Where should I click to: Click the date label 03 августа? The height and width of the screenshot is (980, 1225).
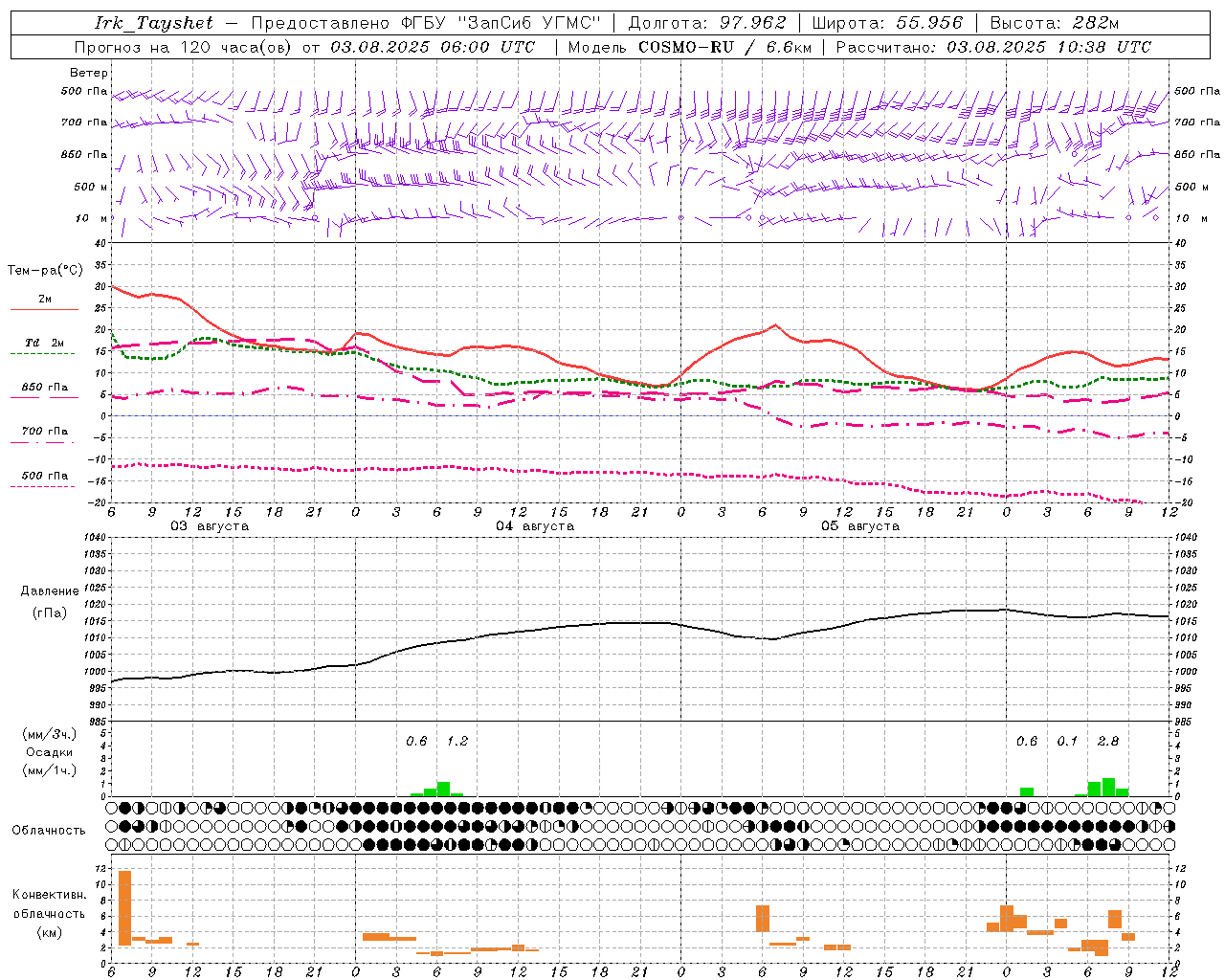tap(210, 526)
